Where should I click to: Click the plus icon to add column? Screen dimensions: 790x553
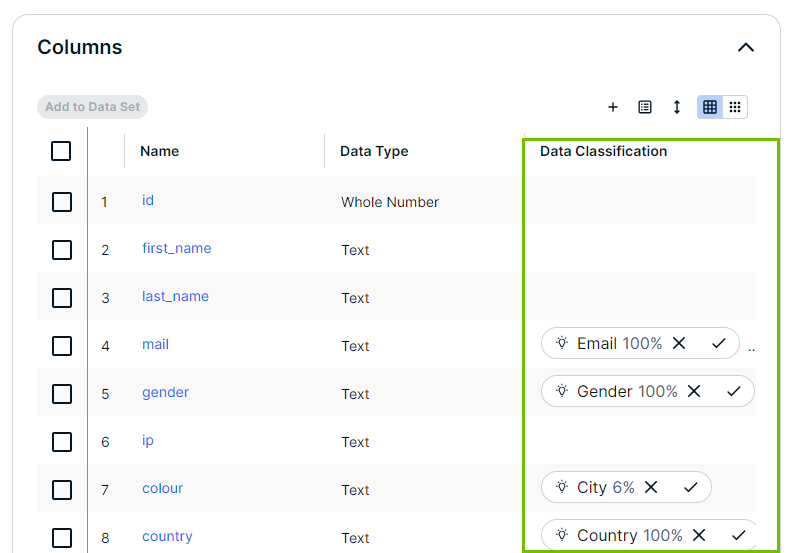click(613, 107)
